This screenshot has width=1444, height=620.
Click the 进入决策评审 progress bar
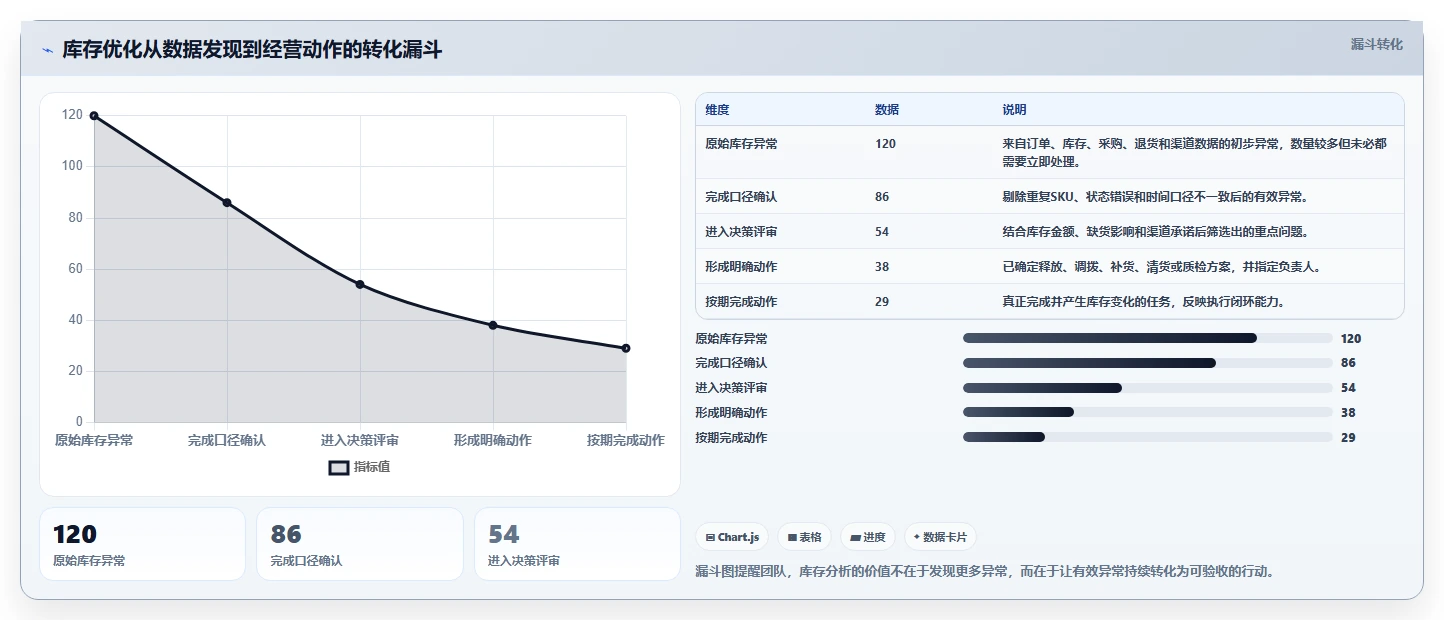tap(1147, 388)
